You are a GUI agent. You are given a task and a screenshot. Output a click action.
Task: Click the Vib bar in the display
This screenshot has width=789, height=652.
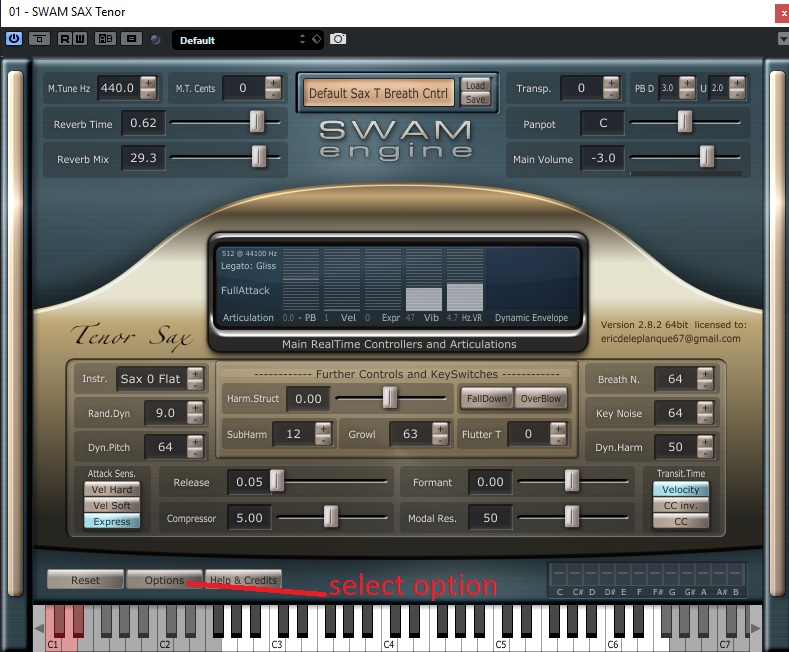424,279
